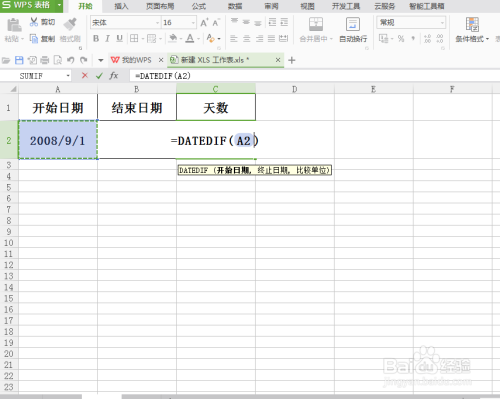500x399 pixels.
Task: Click the clear formatting eraser icon
Action: (x=210, y=38)
